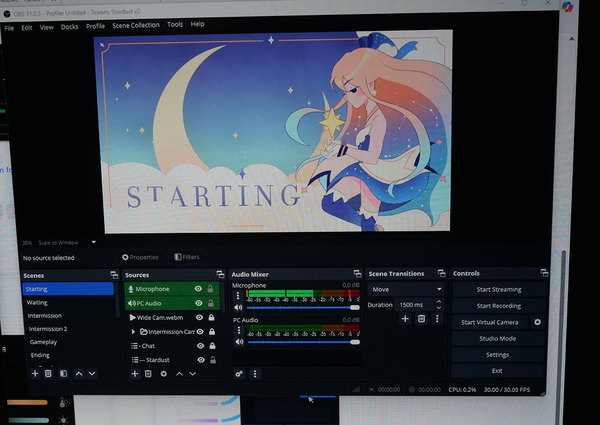600x425 pixels.
Task: Open the Filters button above the docks
Action: point(187,257)
